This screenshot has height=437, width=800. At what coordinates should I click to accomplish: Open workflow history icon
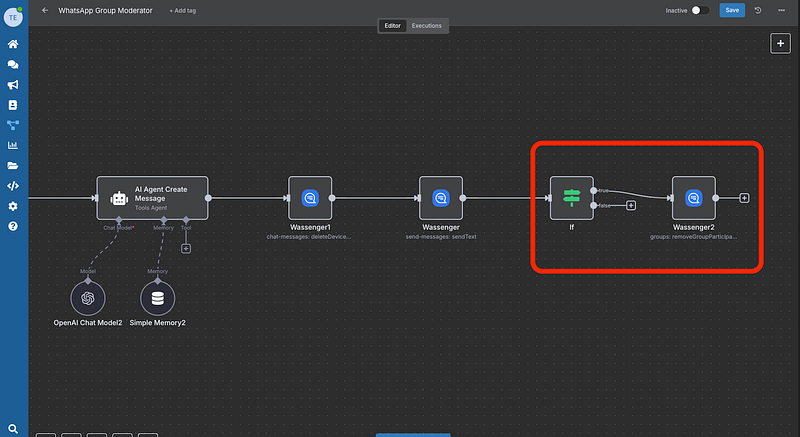click(758, 10)
